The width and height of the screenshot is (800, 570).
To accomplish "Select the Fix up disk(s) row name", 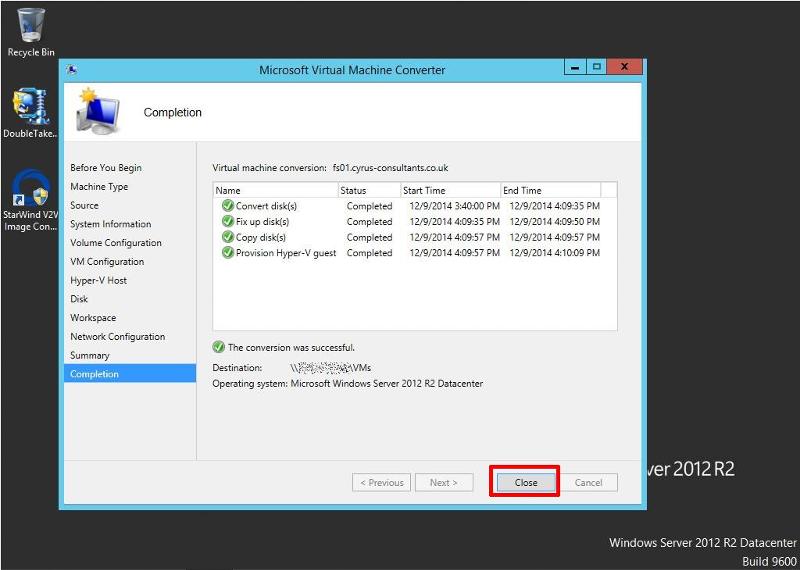I will pyautogui.click(x=262, y=221).
